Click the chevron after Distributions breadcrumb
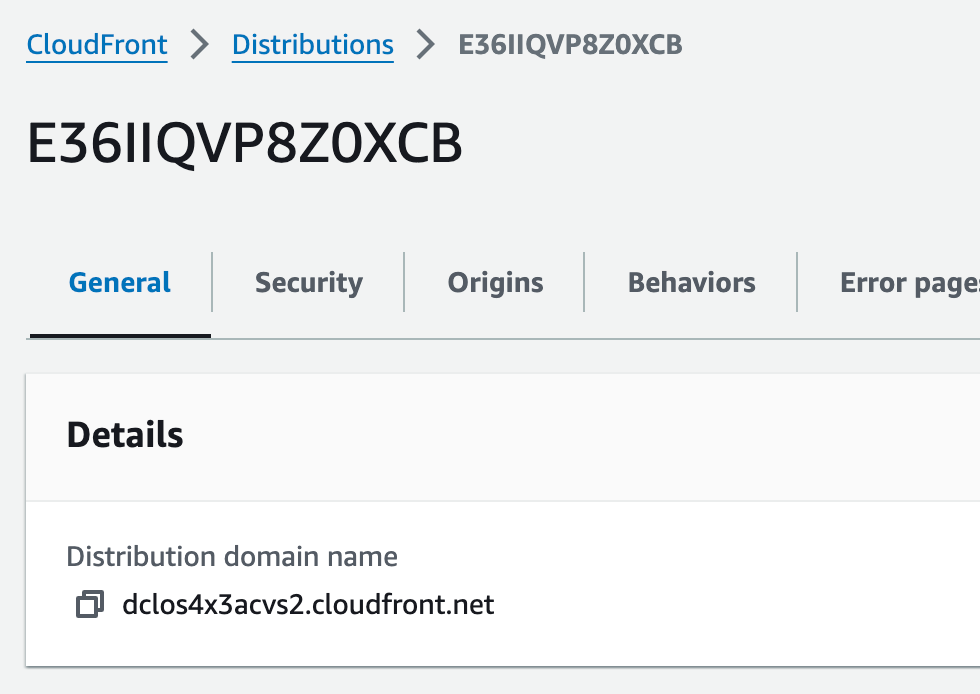The image size is (980, 694). click(x=426, y=45)
